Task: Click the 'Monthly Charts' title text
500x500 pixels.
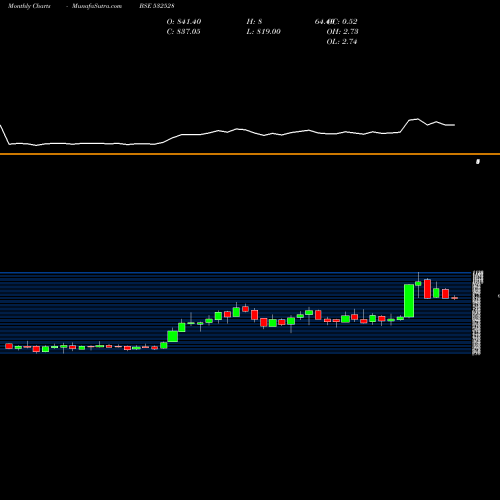Action: pos(29,6)
